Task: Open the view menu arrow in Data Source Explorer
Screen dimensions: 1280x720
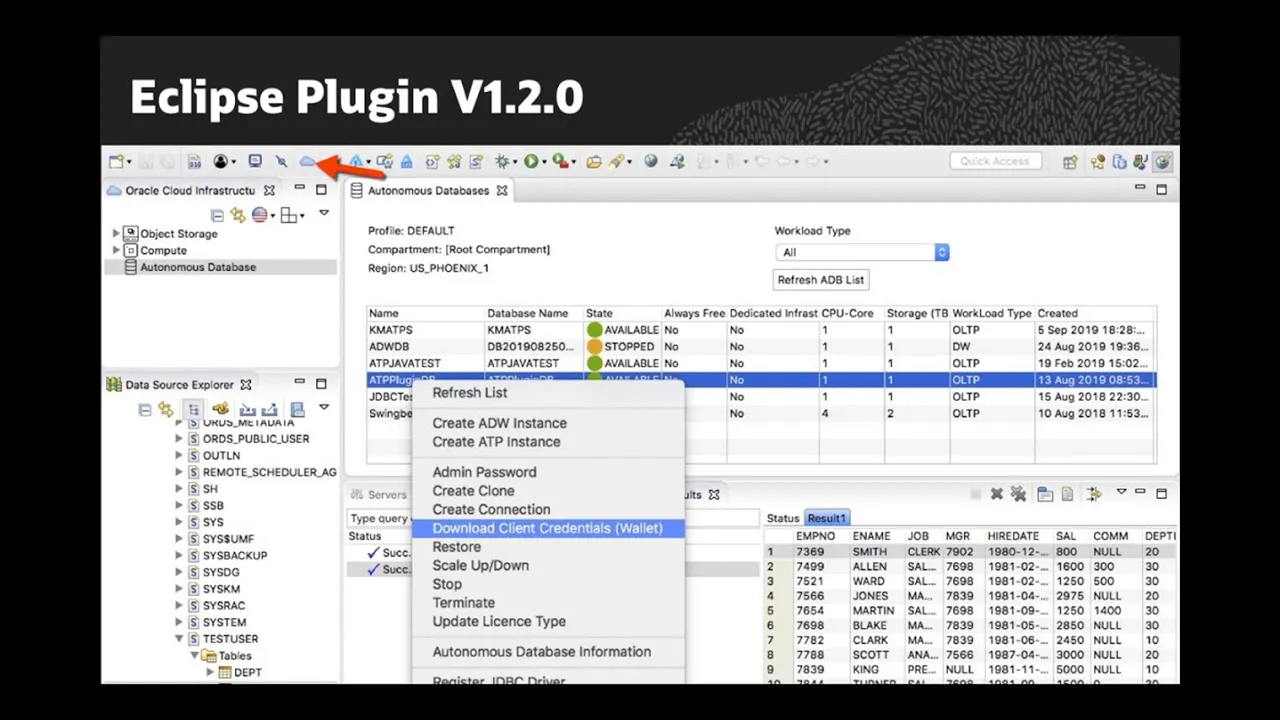Action: tap(324, 407)
